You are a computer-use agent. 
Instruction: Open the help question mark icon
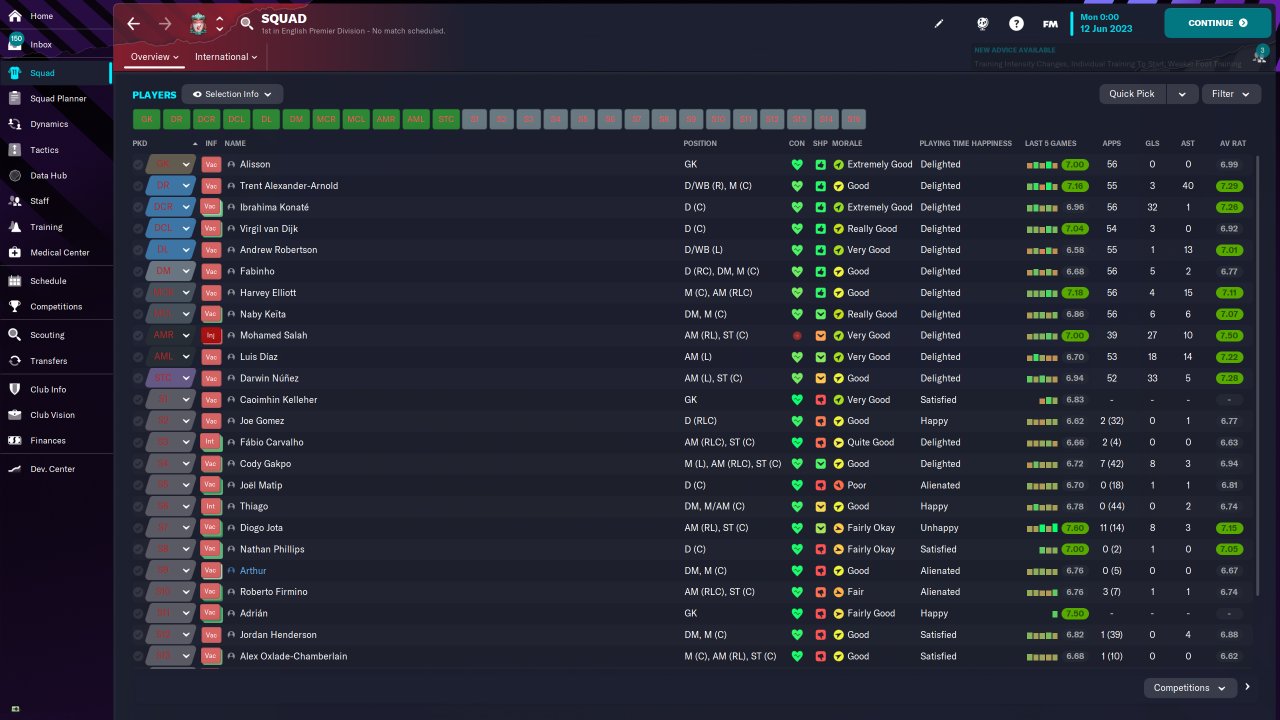1016,23
